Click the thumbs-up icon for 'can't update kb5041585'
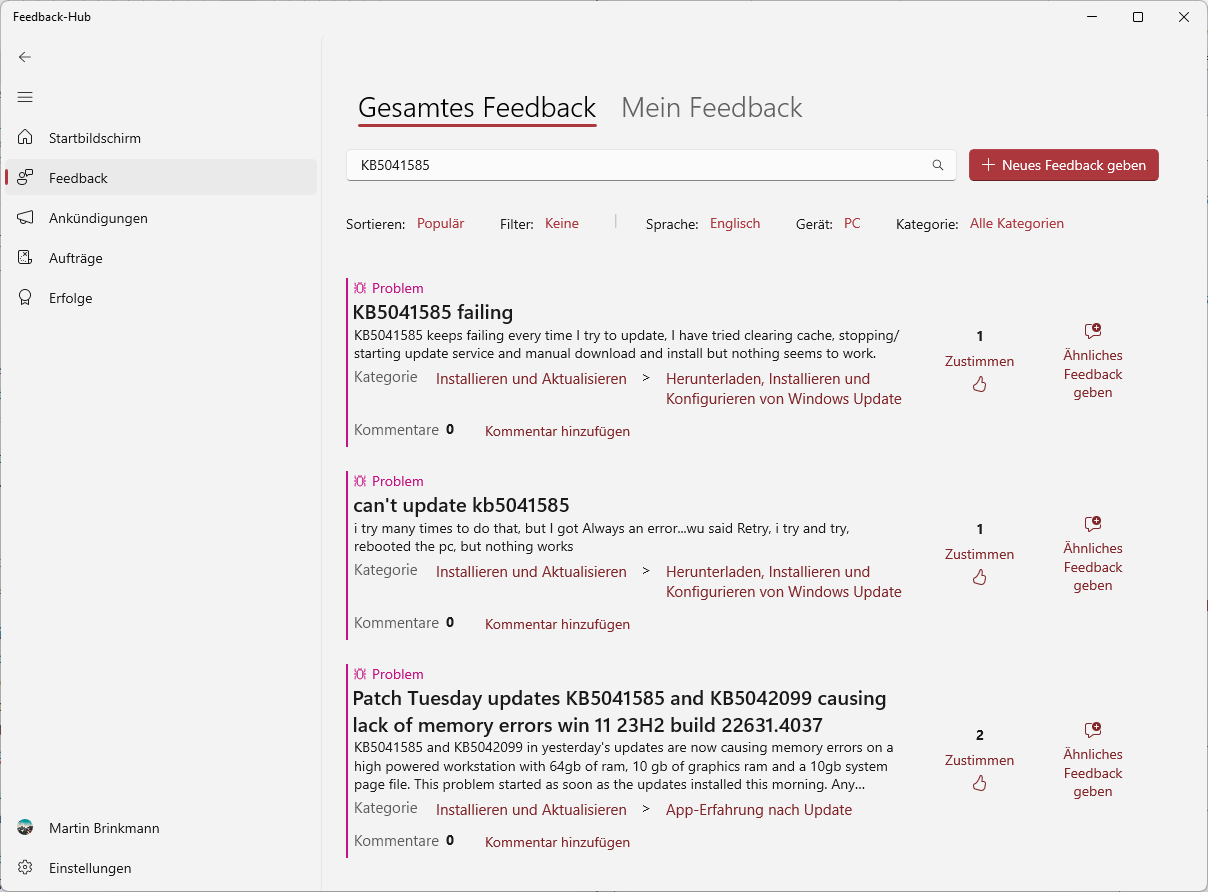The image size is (1208, 892). tap(979, 577)
